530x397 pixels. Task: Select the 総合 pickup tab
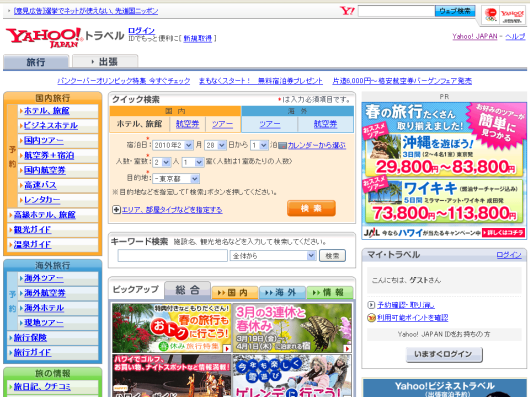point(188,290)
